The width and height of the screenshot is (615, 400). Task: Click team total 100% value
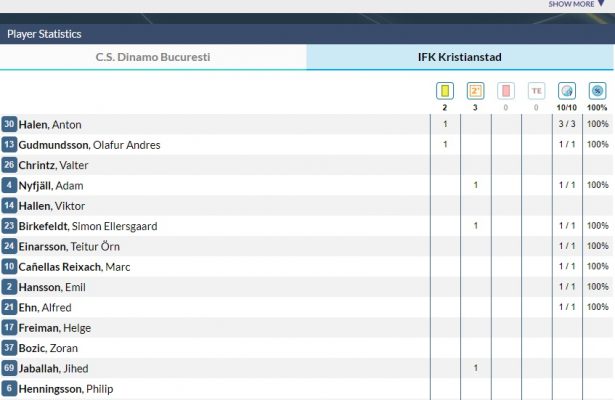[x=597, y=107]
